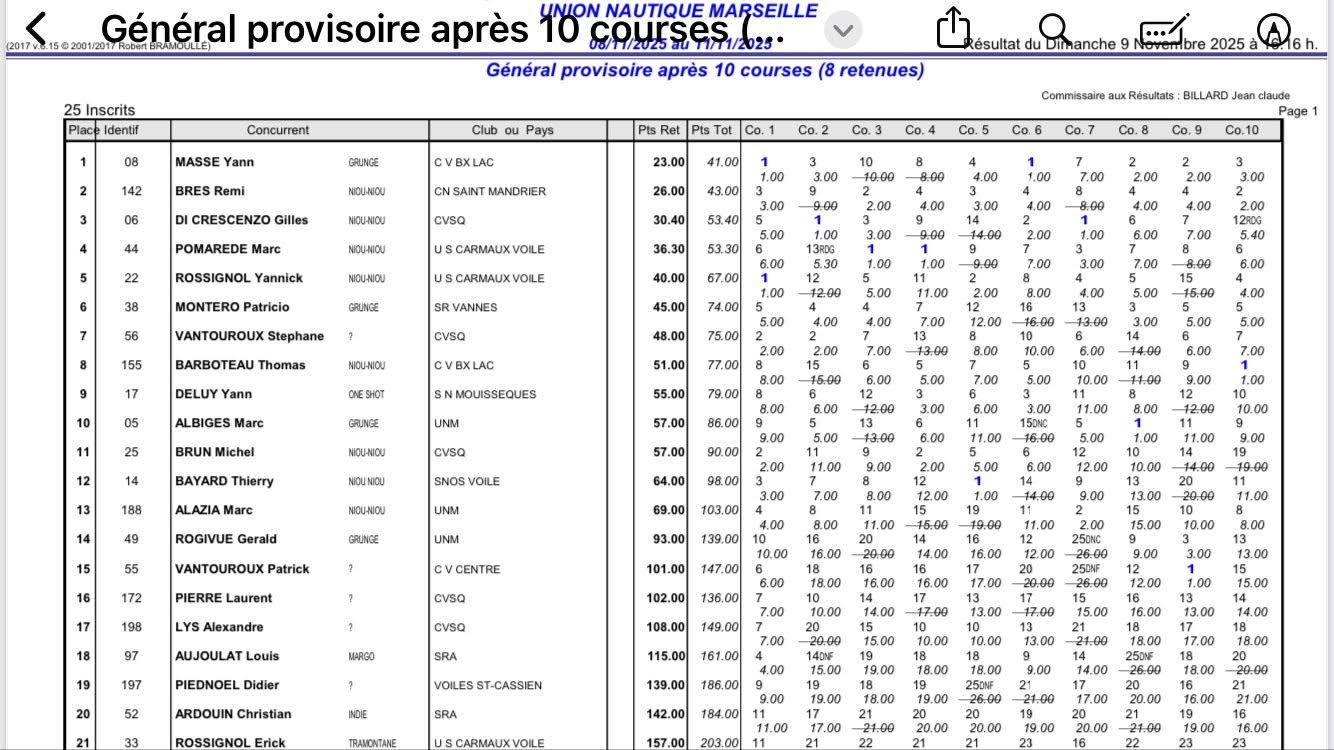Expand the document title dropdown chevron
This screenshot has height=750, width=1334.
tap(843, 30)
